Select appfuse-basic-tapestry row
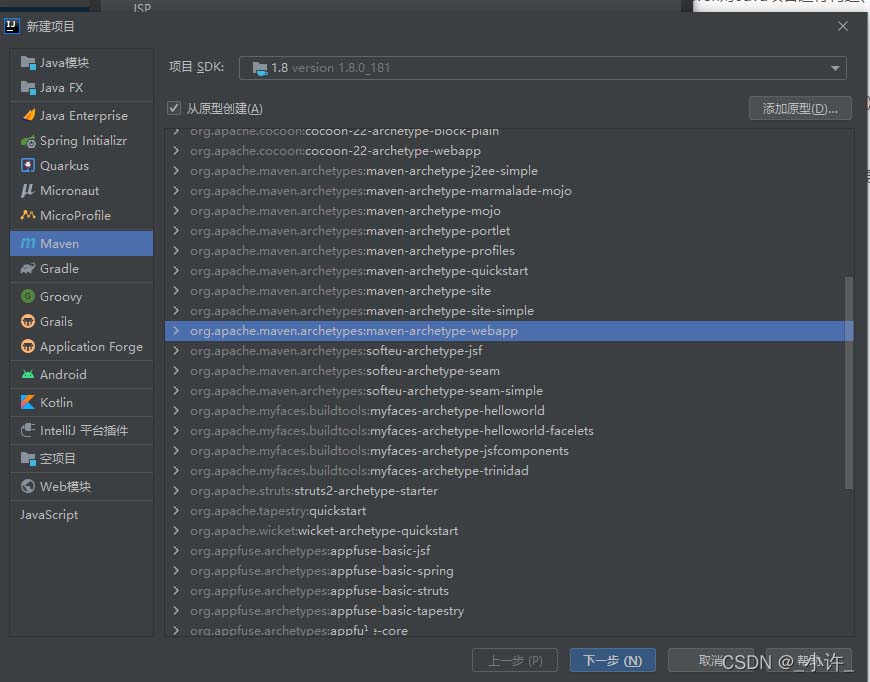This screenshot has width=870, height=682. pyautogui.click(x=509, y=610)
